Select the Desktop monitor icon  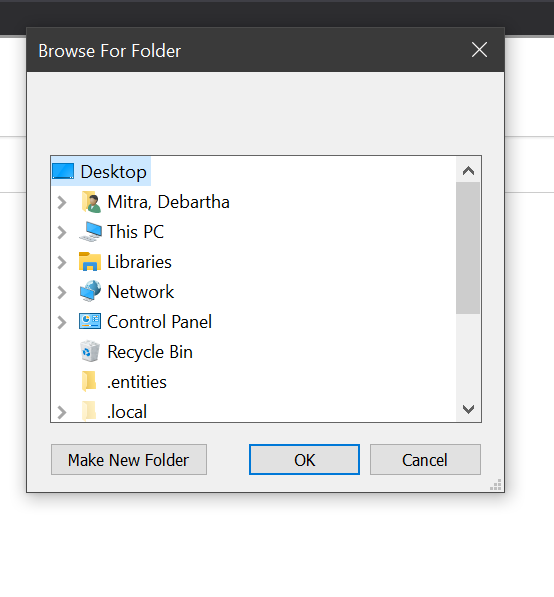tap(63, 171)
